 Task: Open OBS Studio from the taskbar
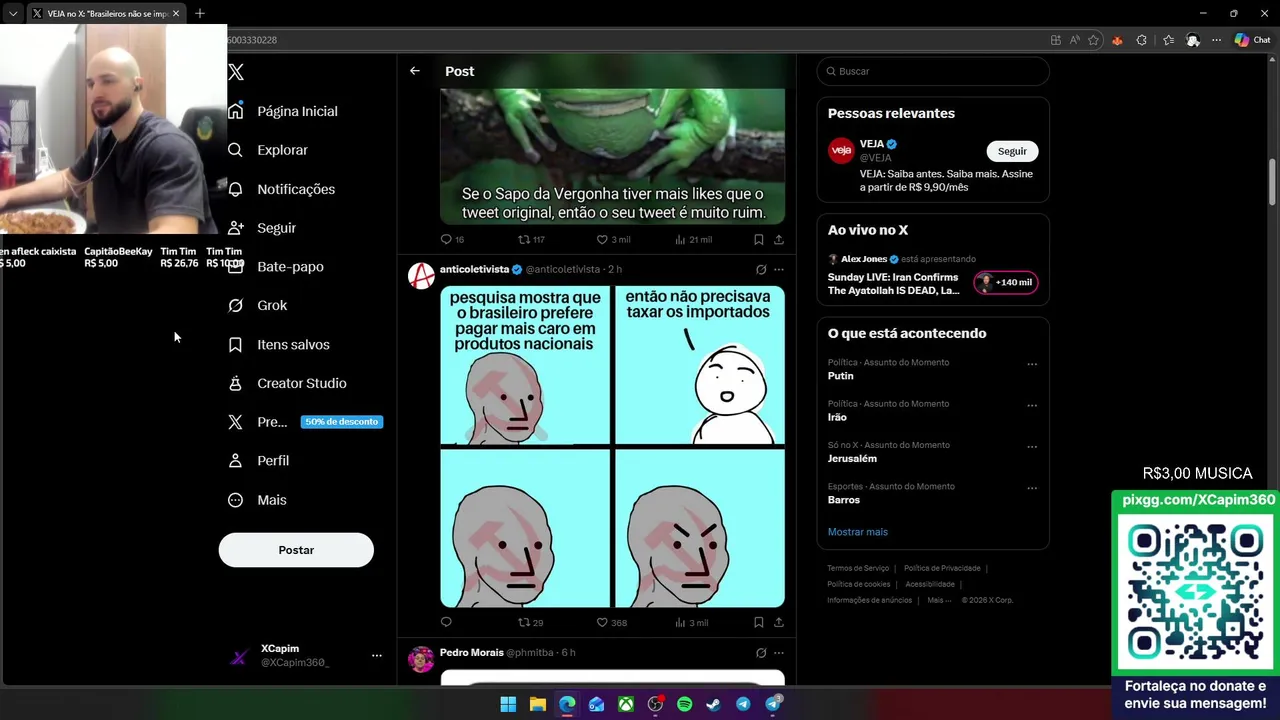pyautogui.click(x=655, y=704)
